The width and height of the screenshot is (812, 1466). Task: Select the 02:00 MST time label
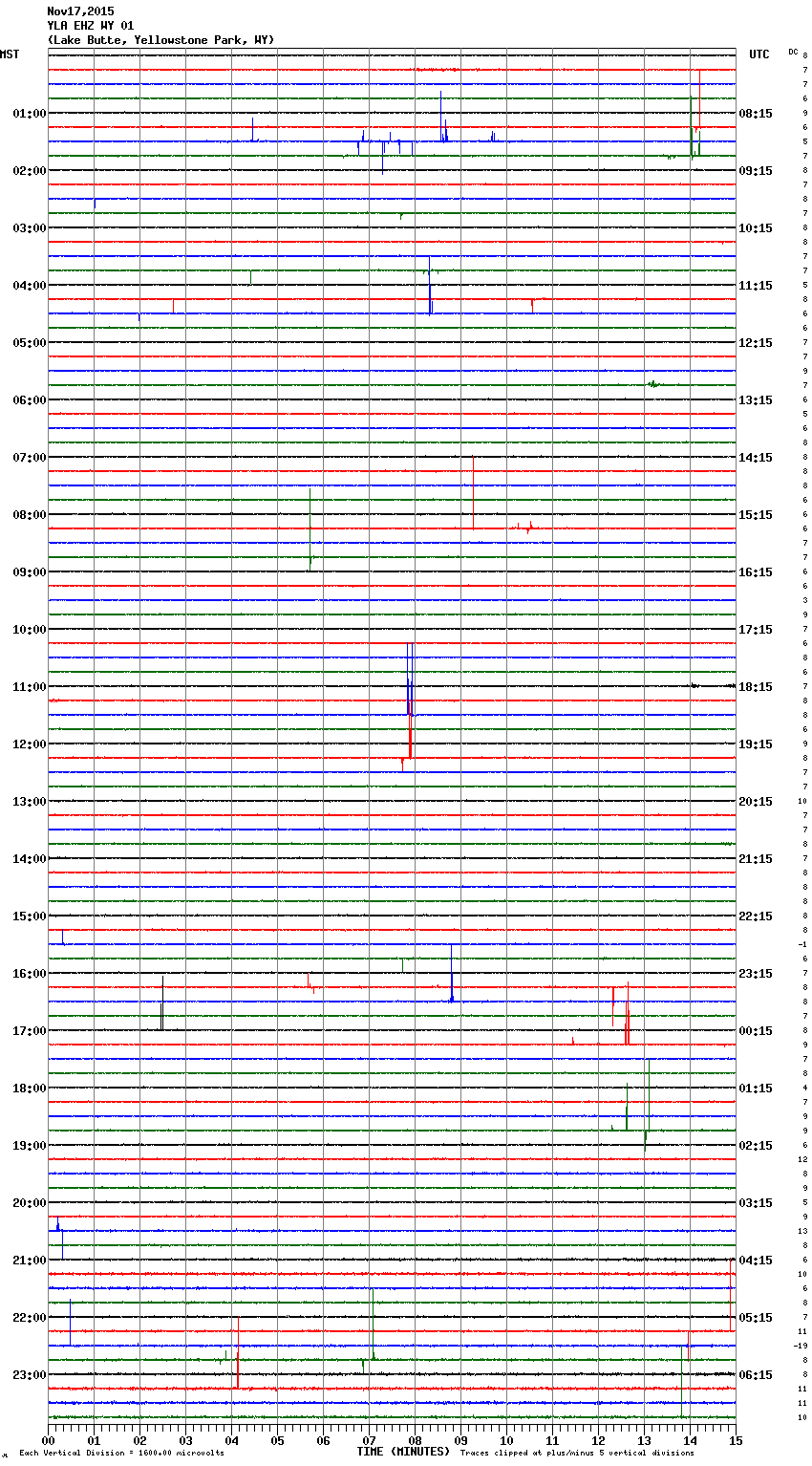(x=30, y=171)
